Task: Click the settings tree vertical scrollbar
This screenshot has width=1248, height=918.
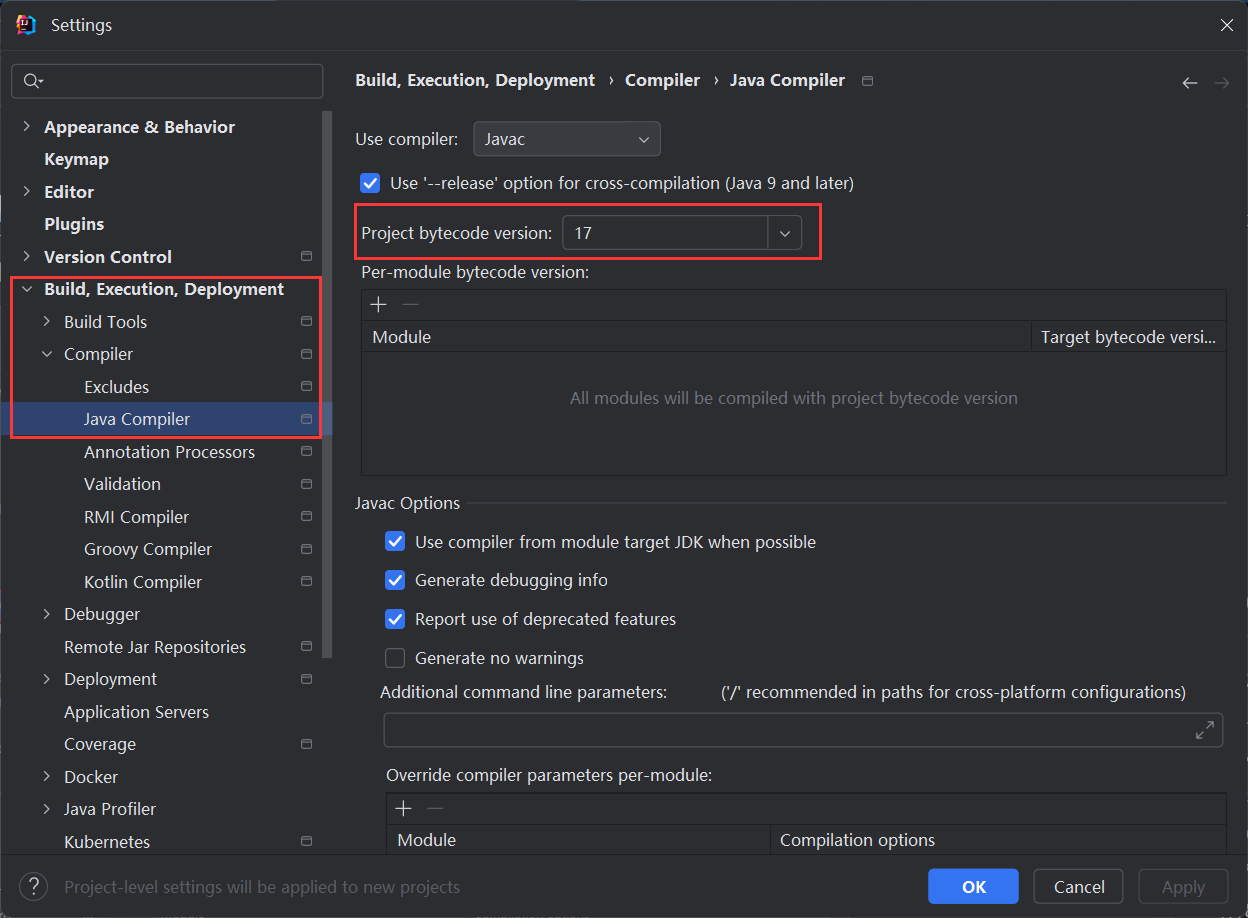Action: click(x=327, y=385)
